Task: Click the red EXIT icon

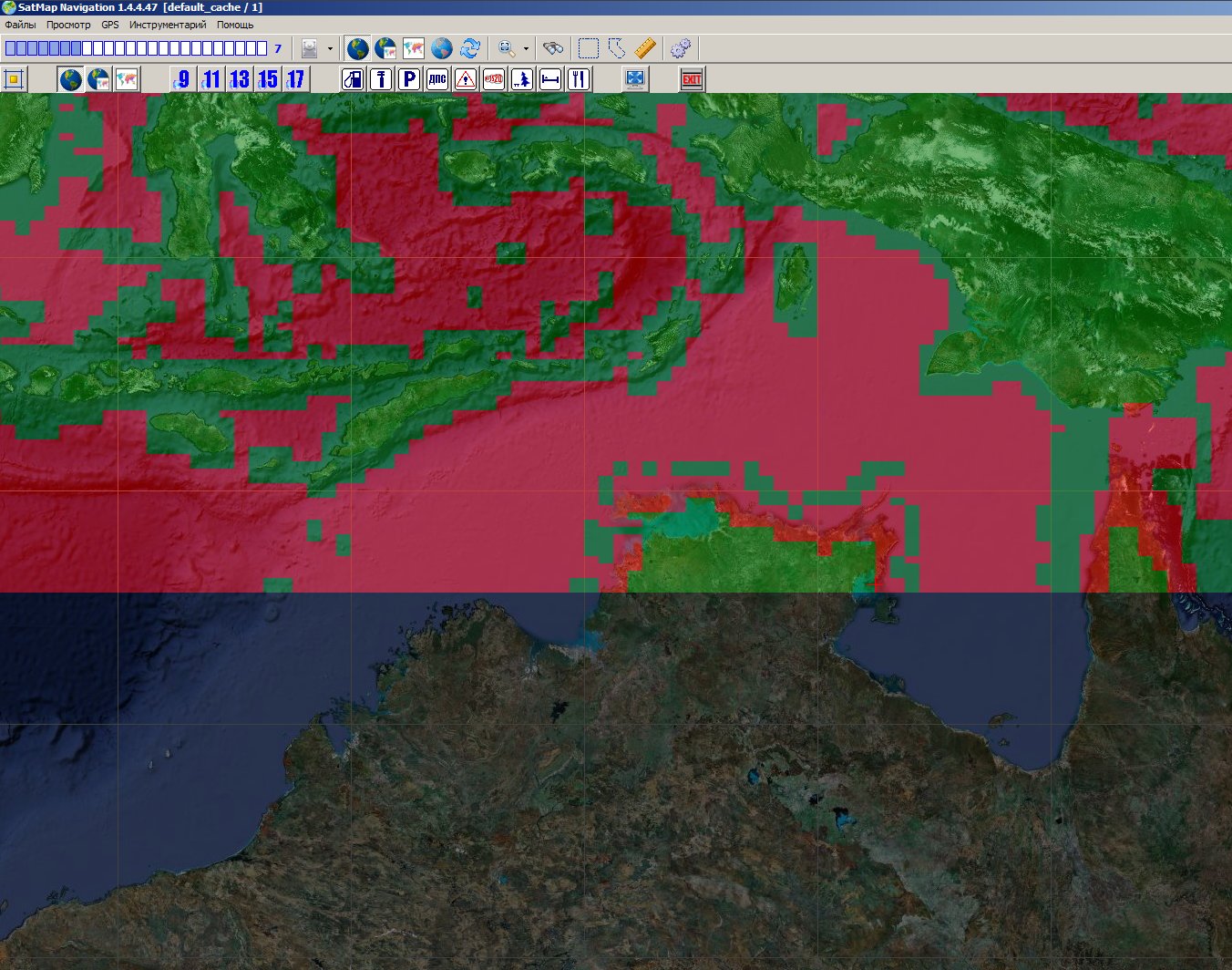Action: tap(692, 79)
